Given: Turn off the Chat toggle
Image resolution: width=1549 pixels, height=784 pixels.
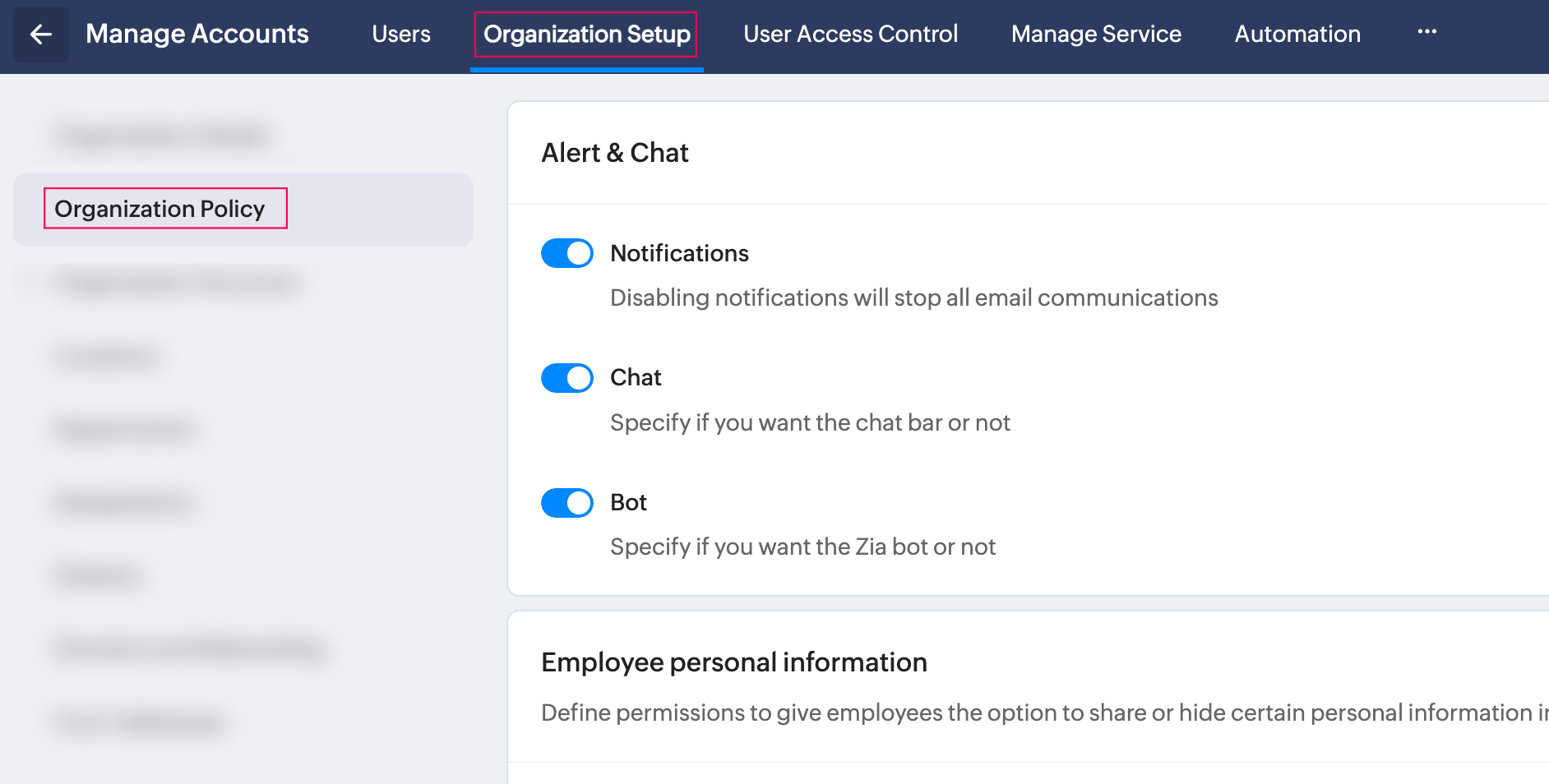Looking at the screenshot, I should click(x=566, y=378).
